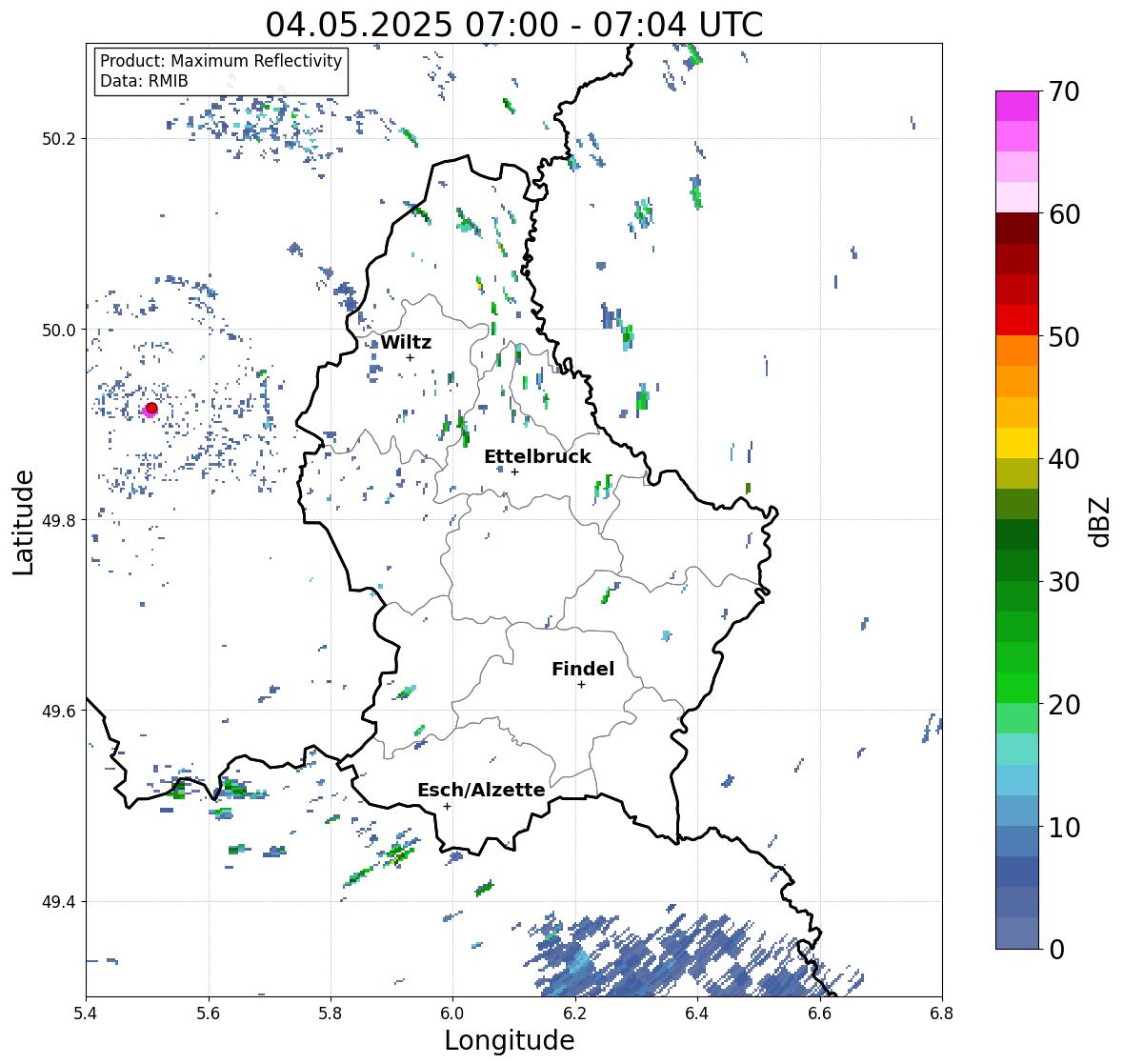Click the plus marker below the Wiltz label

[410, 357]
